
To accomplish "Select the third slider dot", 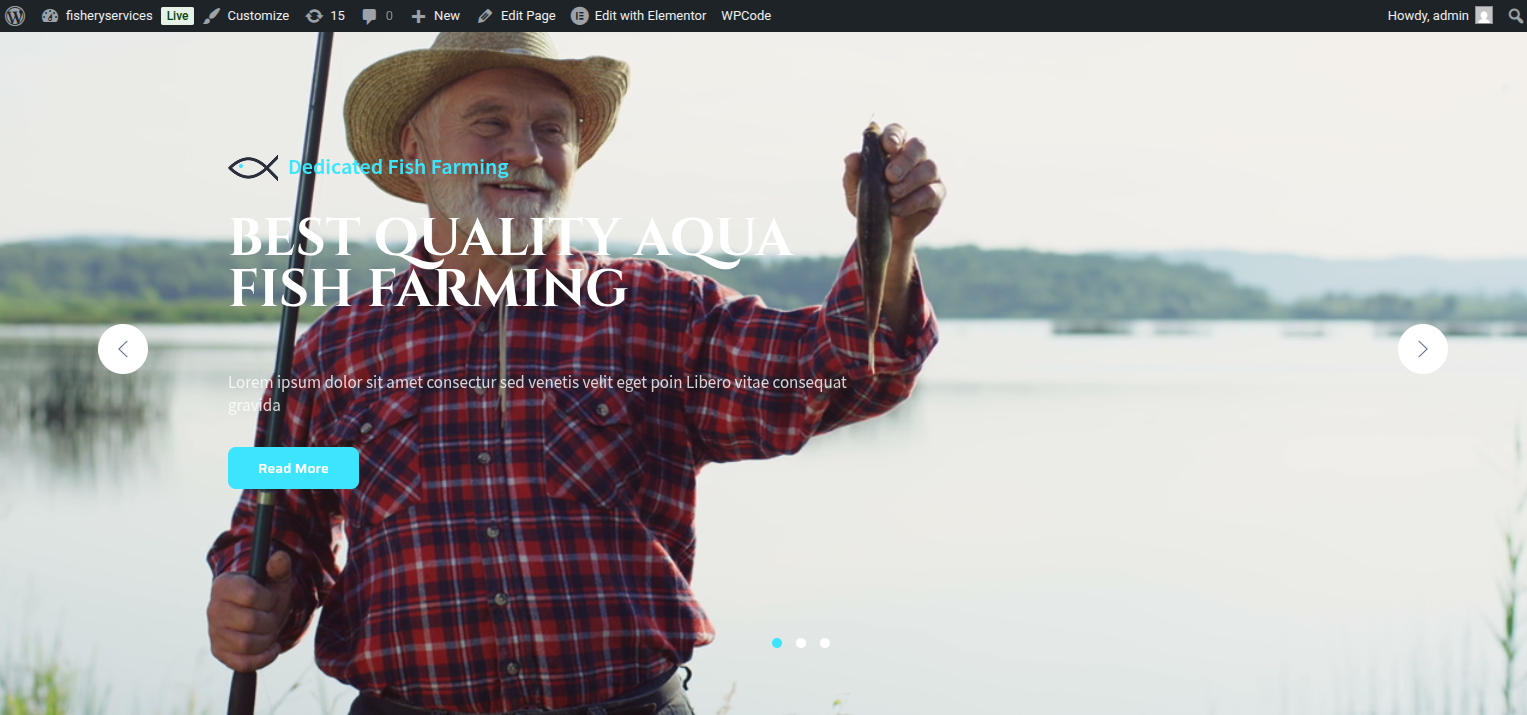I will (825, 643).
